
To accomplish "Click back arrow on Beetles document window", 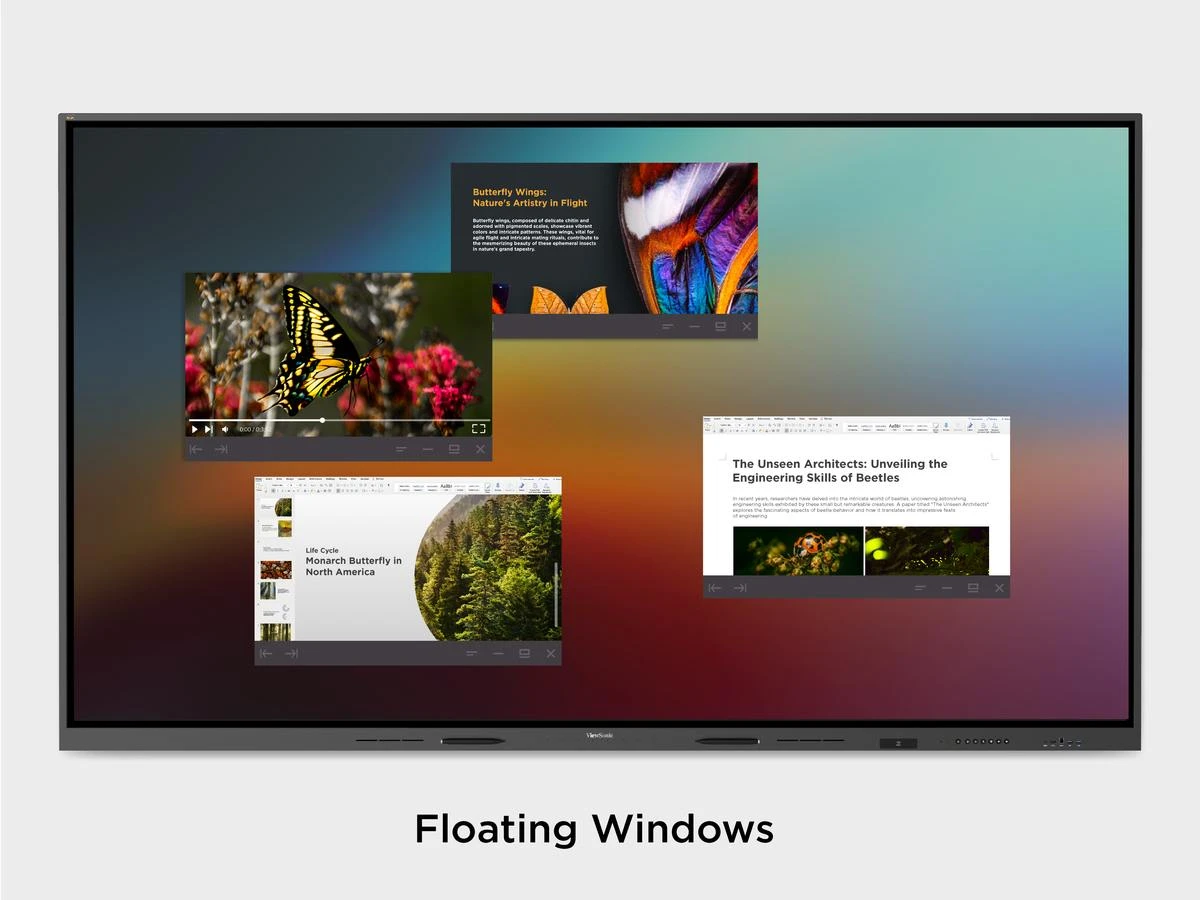I will tap(714, 588).
